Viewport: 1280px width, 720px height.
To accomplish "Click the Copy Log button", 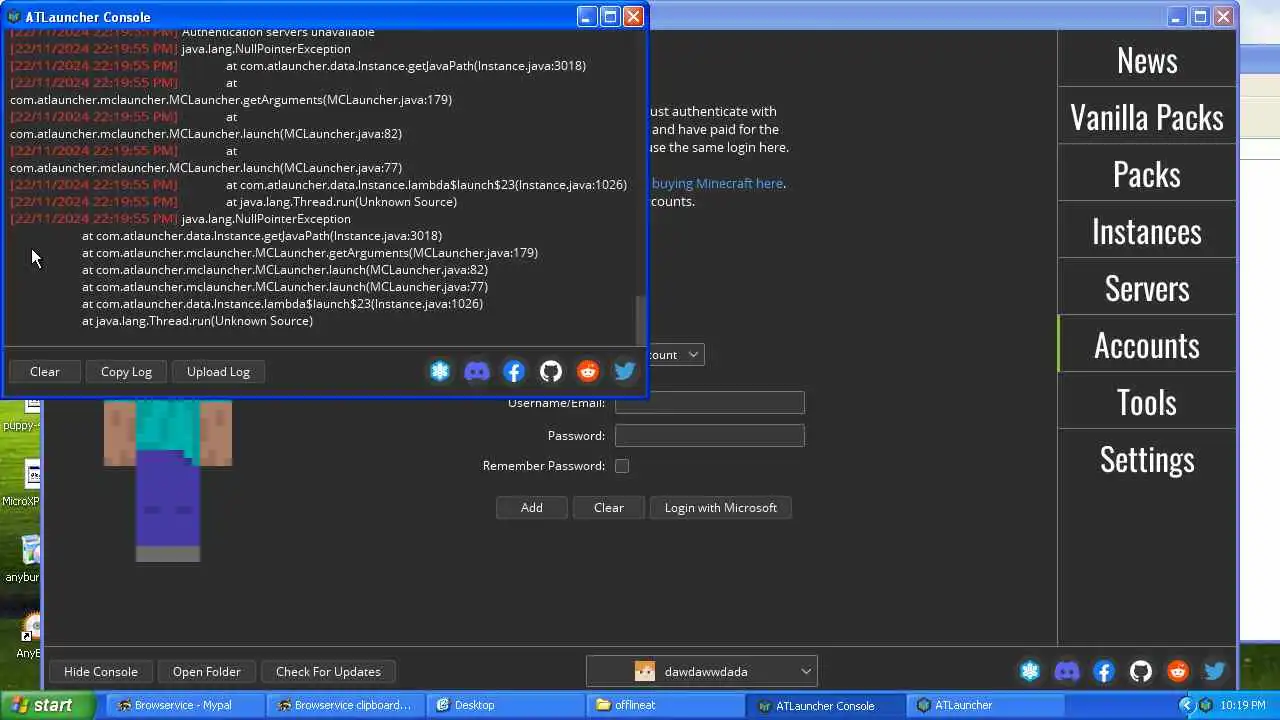I will 126,372.
